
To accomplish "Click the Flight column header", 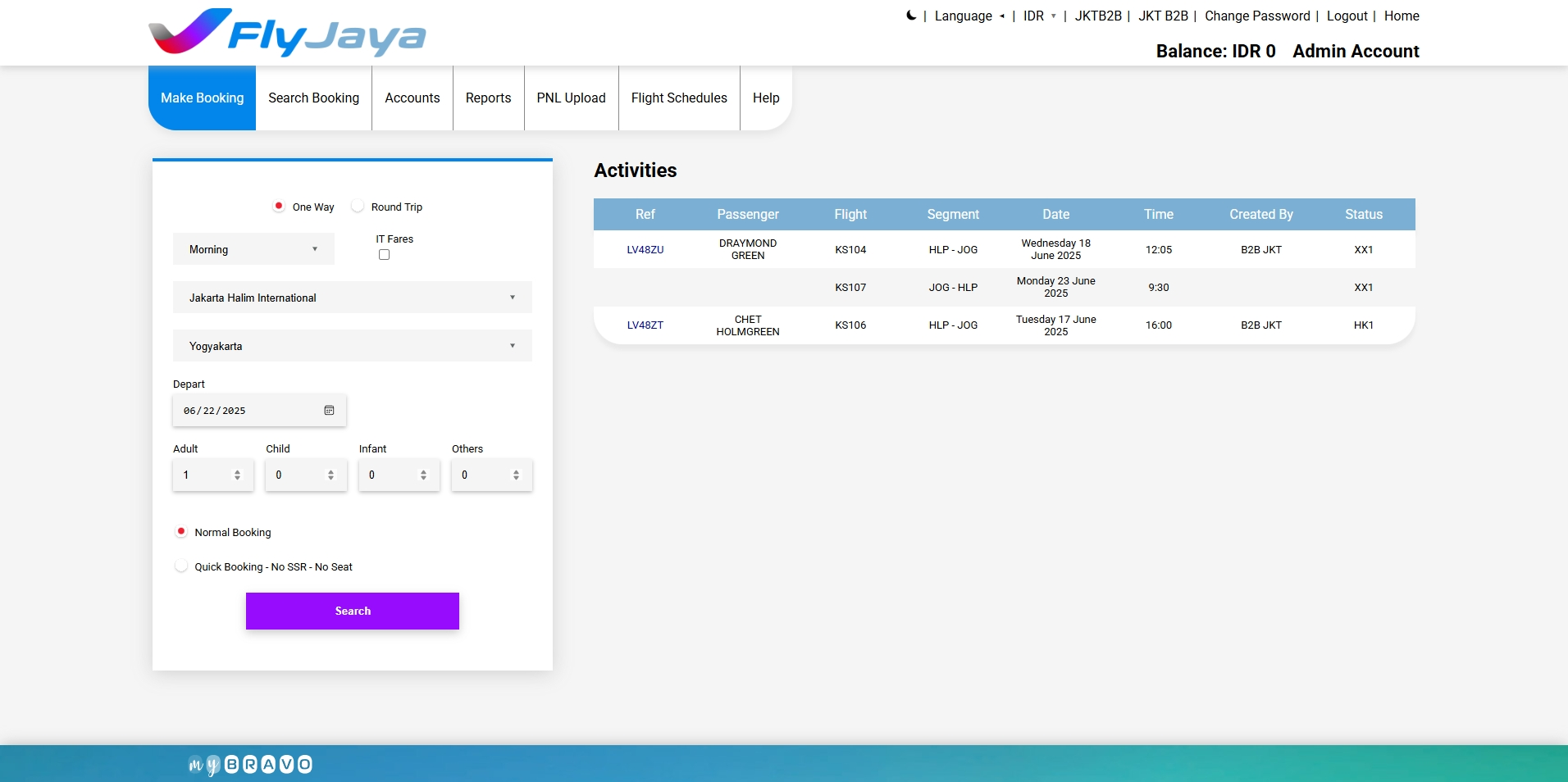I will (x=850, y=214).
